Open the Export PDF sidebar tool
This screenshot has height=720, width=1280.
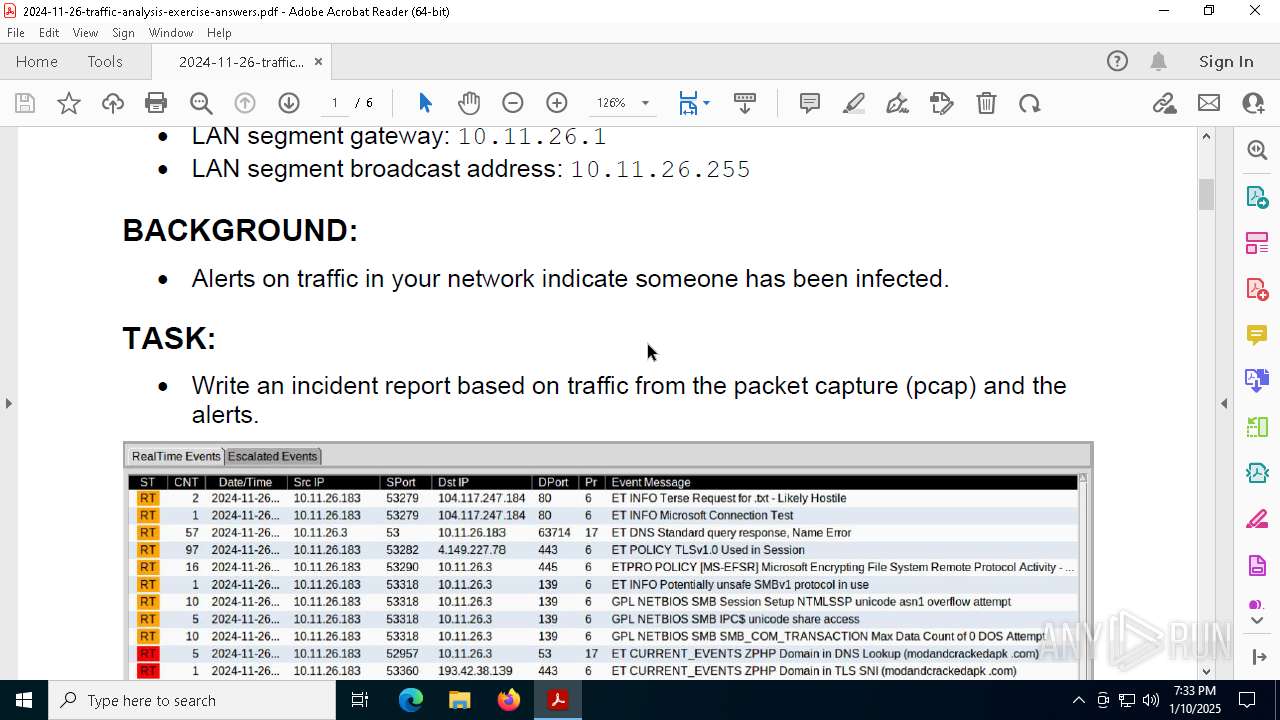pos(1257,196)
